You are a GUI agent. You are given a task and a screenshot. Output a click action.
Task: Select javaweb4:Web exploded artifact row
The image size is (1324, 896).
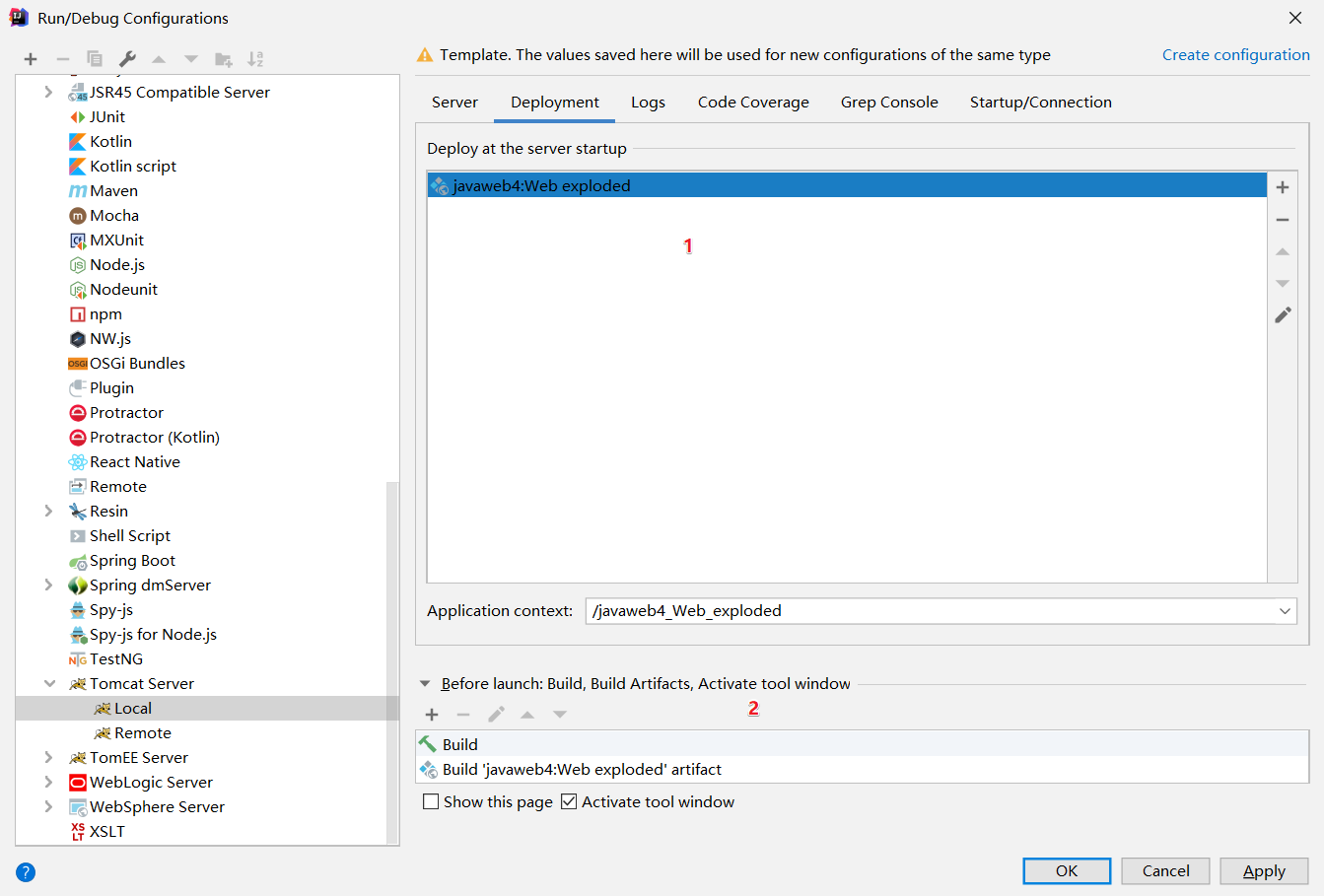tap(847, 185)
